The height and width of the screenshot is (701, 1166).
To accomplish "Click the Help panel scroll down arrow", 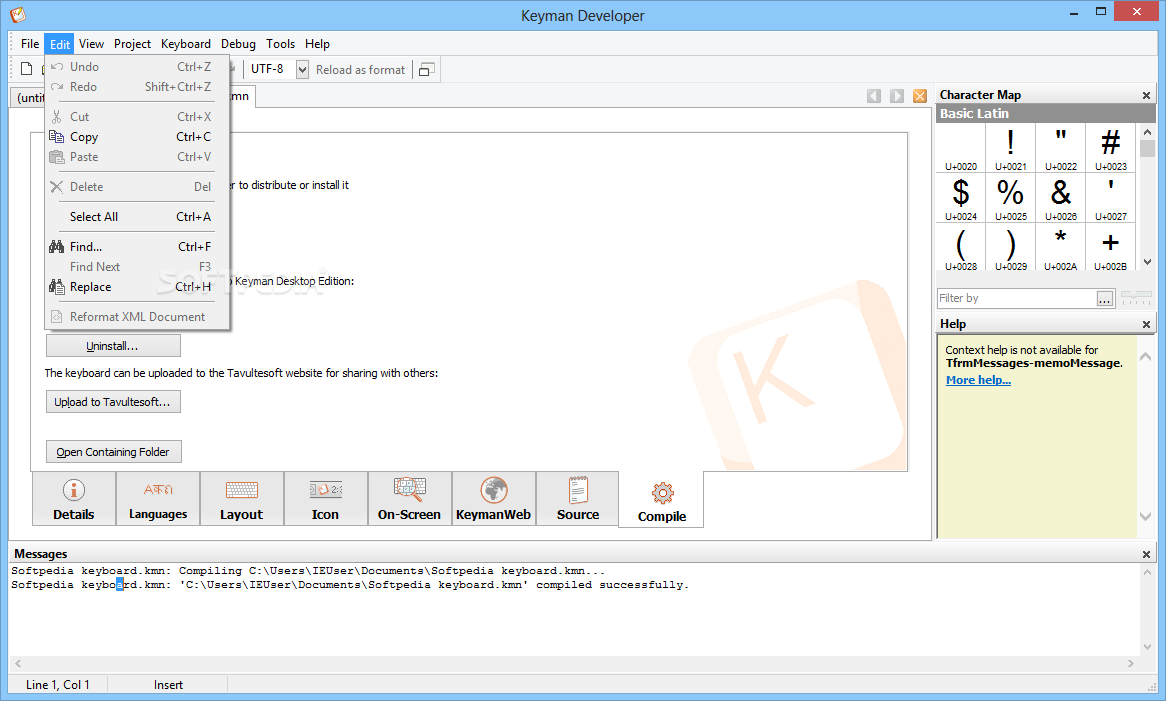I will (x=1145, y=516).
